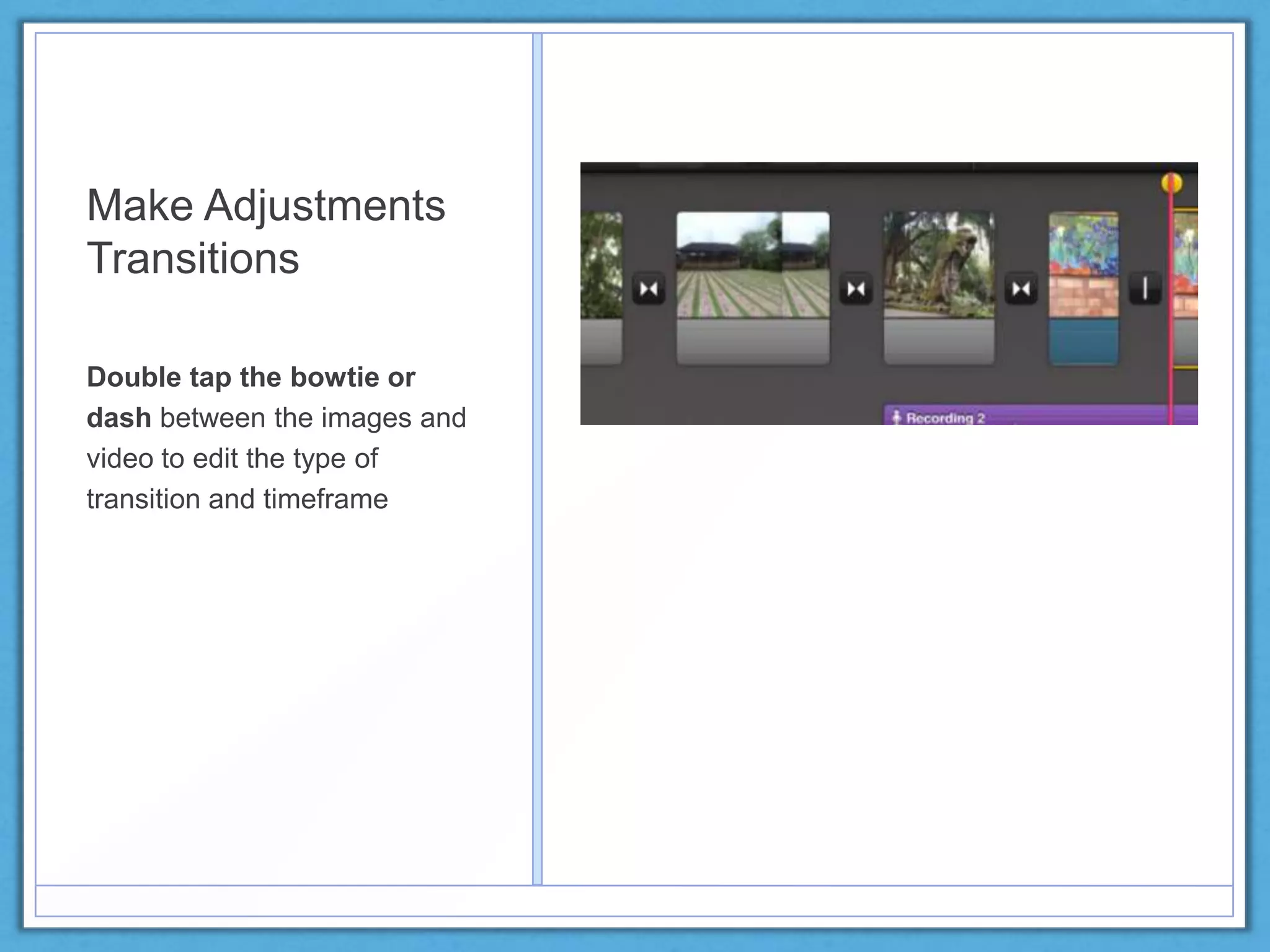Select the partially visible foliage clip at left
This screenshot has width=1270, height=952.
pos(602,288)
